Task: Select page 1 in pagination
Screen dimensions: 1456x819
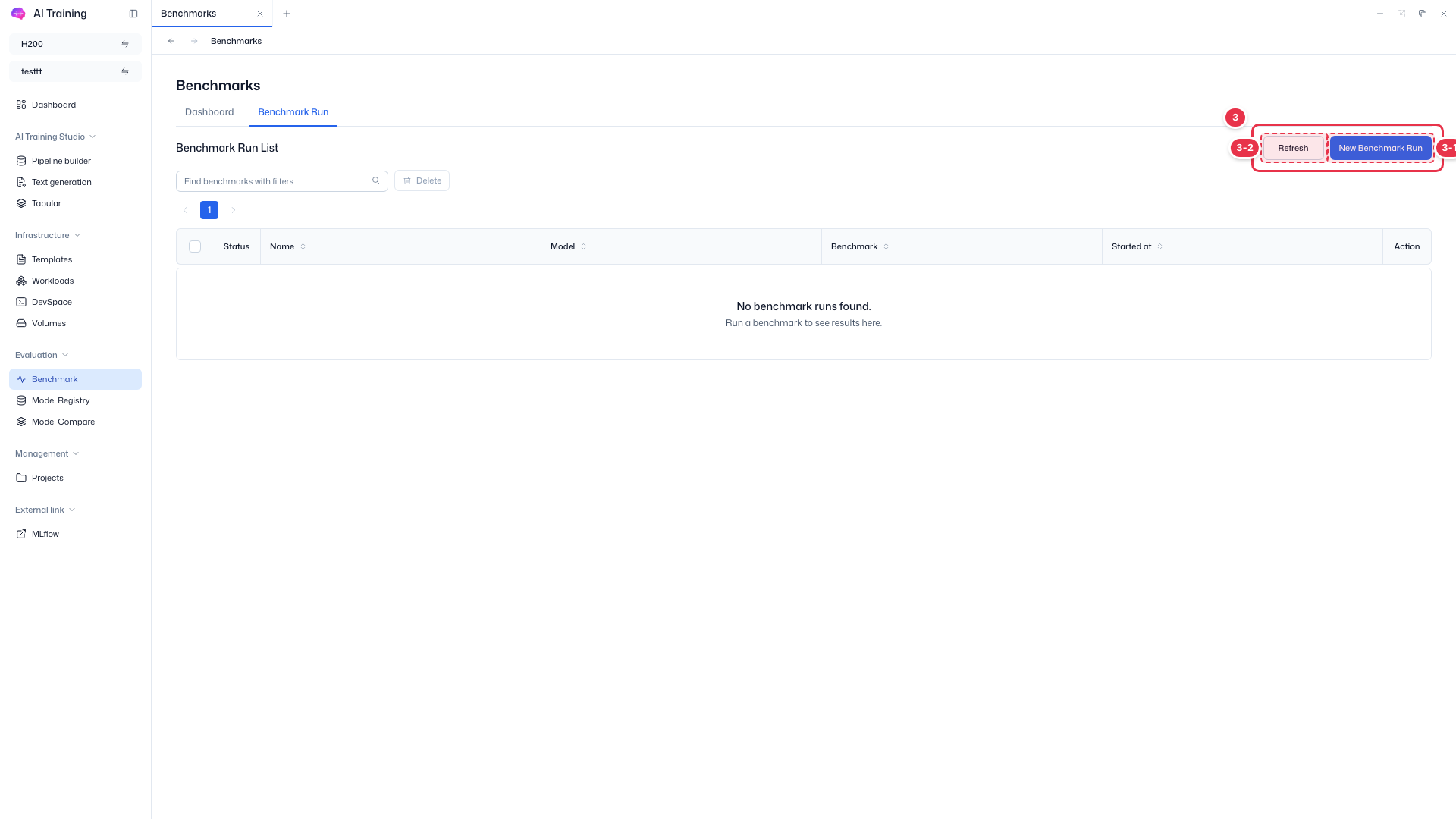Action: coord(209,210)
